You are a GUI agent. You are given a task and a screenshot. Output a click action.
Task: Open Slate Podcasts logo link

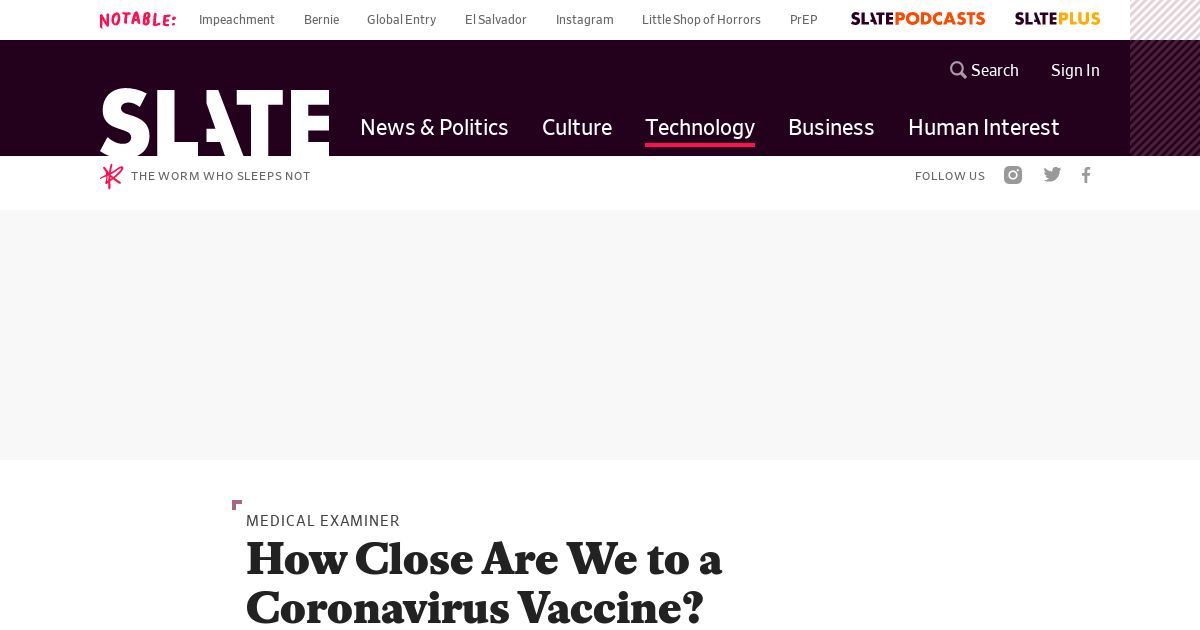pyautogui.click(x=918, y=19)
